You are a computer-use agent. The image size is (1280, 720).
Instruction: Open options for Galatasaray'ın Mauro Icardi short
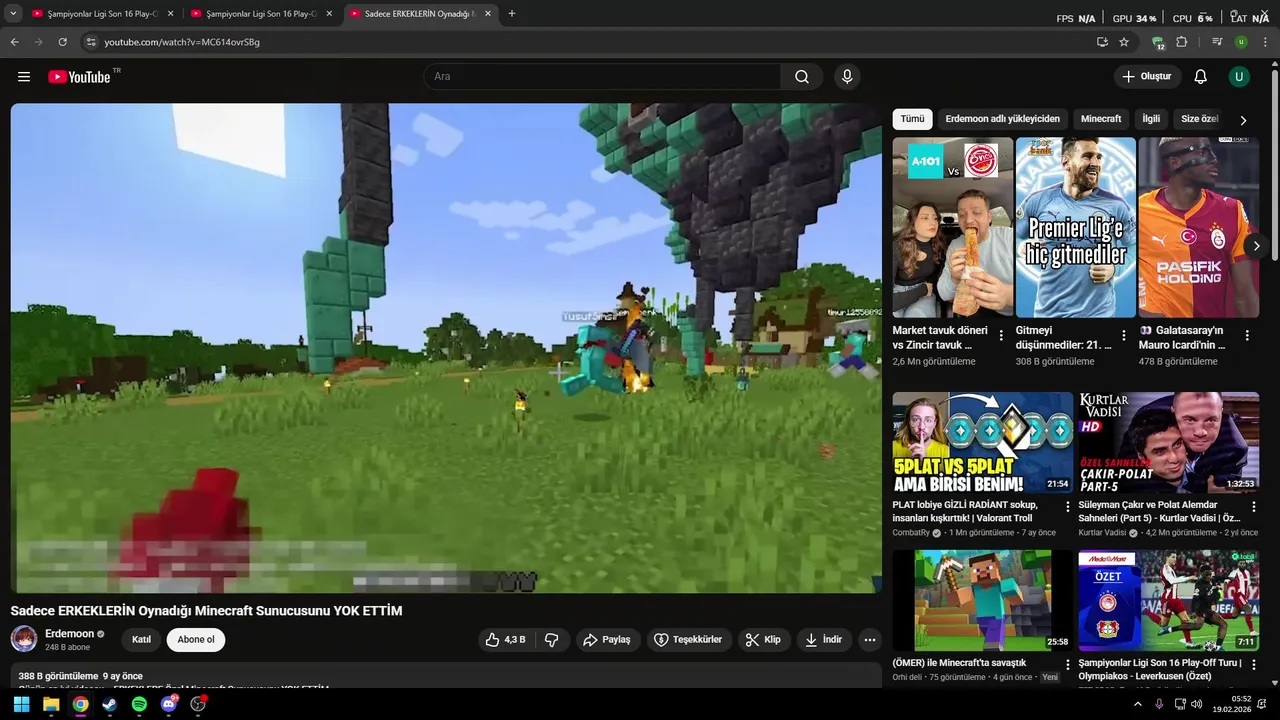(x=1247, y=335)
